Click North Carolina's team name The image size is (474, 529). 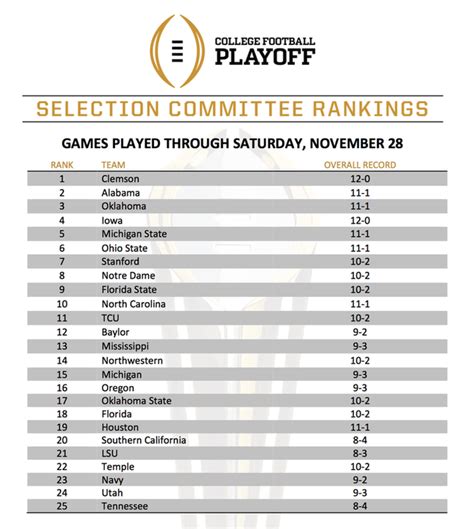click(x=134, y=304)
